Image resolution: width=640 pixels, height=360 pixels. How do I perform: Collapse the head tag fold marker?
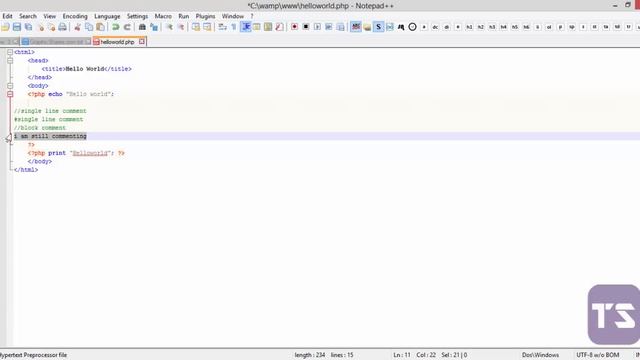10,60
